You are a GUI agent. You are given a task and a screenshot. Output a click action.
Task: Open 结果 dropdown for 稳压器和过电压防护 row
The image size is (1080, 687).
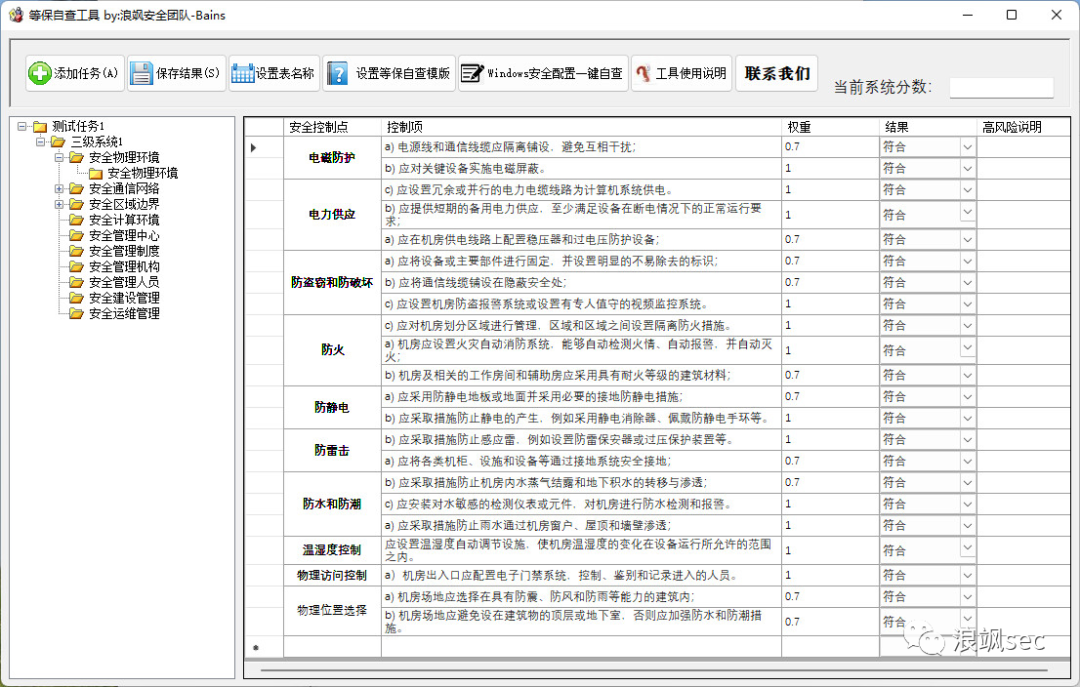coord(968,240)
